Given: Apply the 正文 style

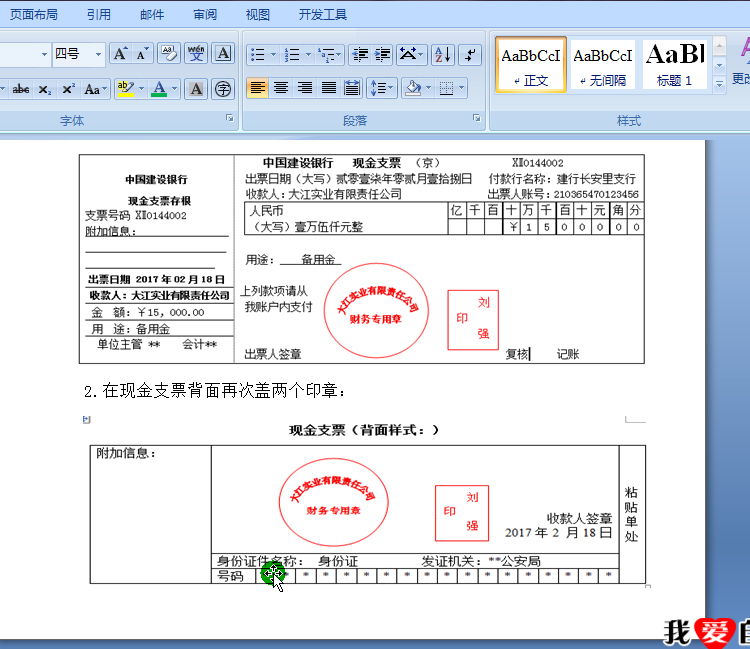Looking at the screenshot, I should click(531, 65).
